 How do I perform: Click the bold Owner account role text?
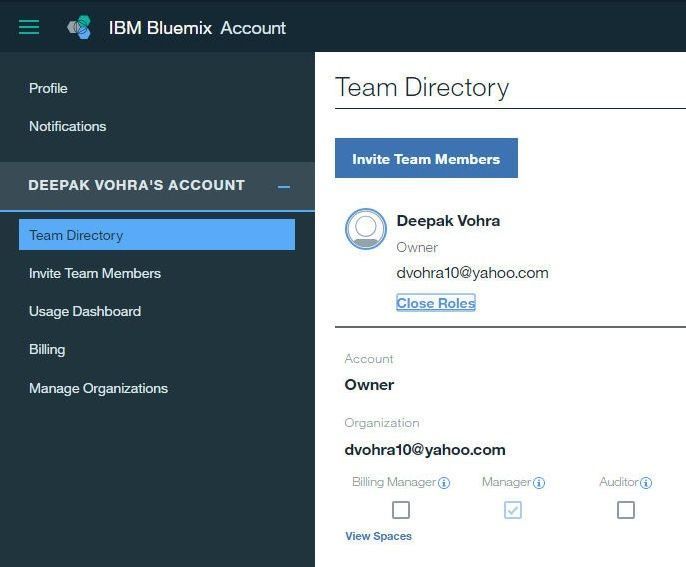click(369, 385)
